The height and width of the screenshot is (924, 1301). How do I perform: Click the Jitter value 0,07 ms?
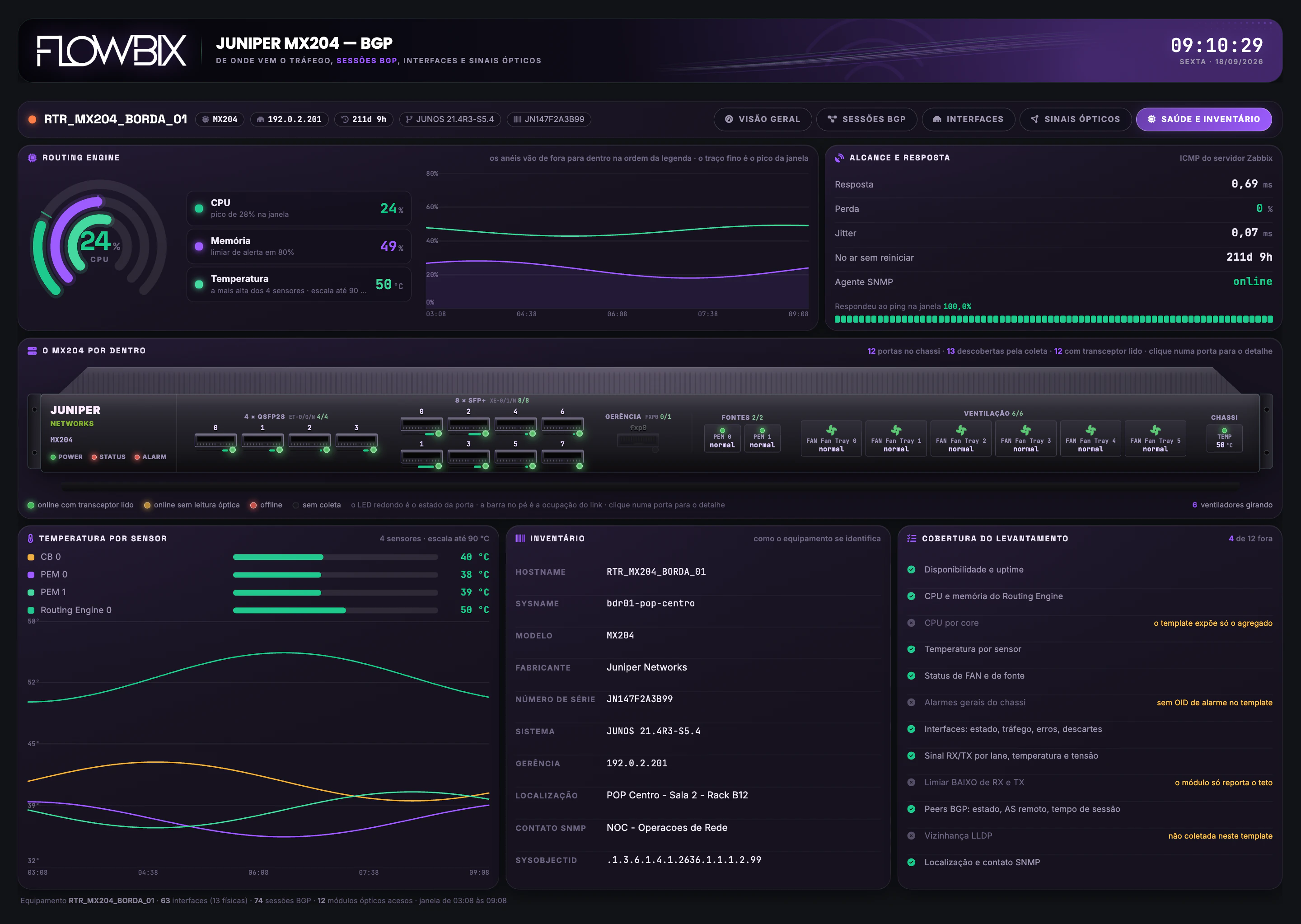point(1251,233)
